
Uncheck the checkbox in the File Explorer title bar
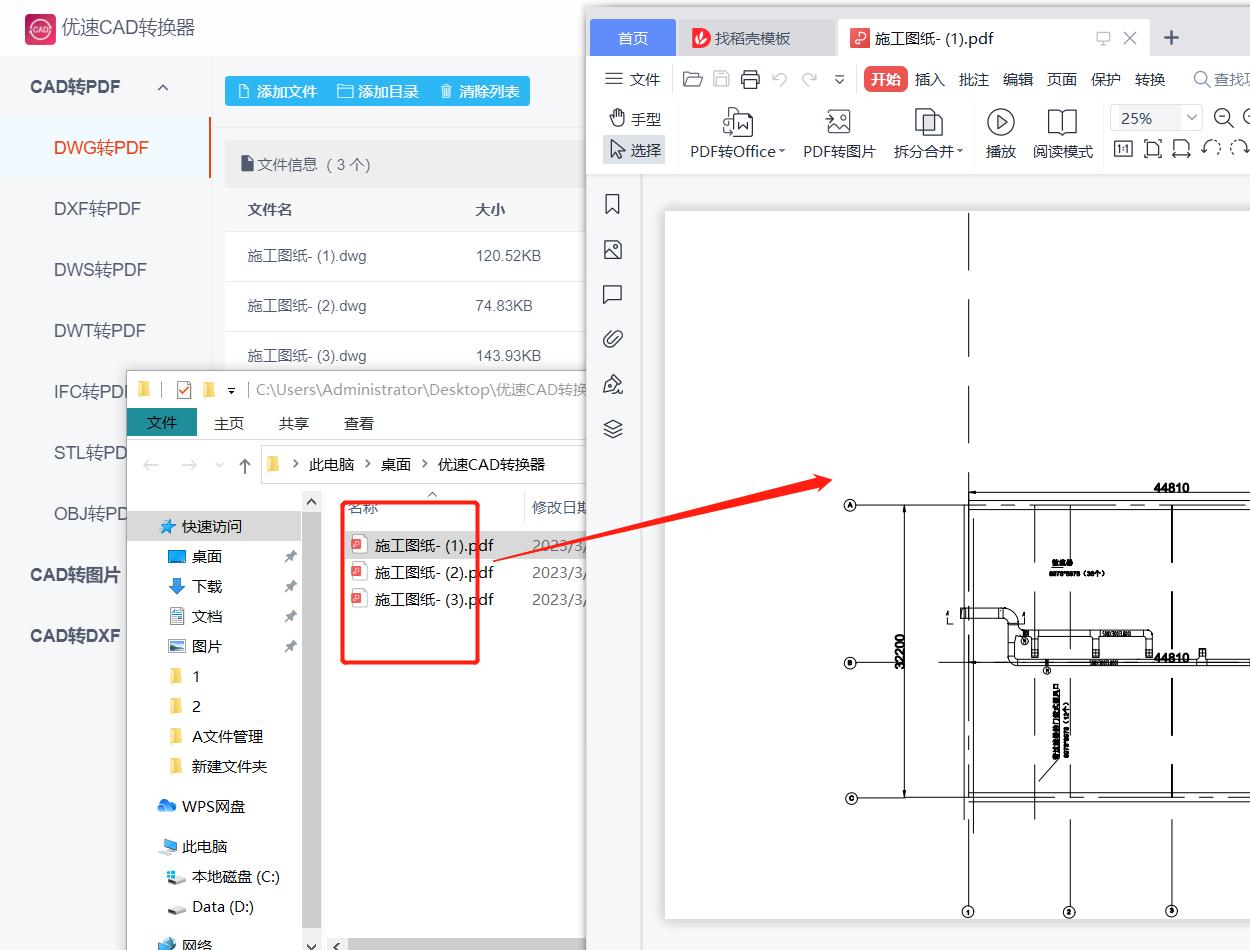coord(182,389)
